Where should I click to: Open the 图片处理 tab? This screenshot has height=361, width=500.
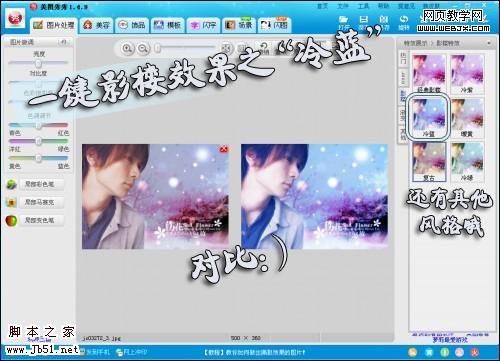(x=54, y=25)
